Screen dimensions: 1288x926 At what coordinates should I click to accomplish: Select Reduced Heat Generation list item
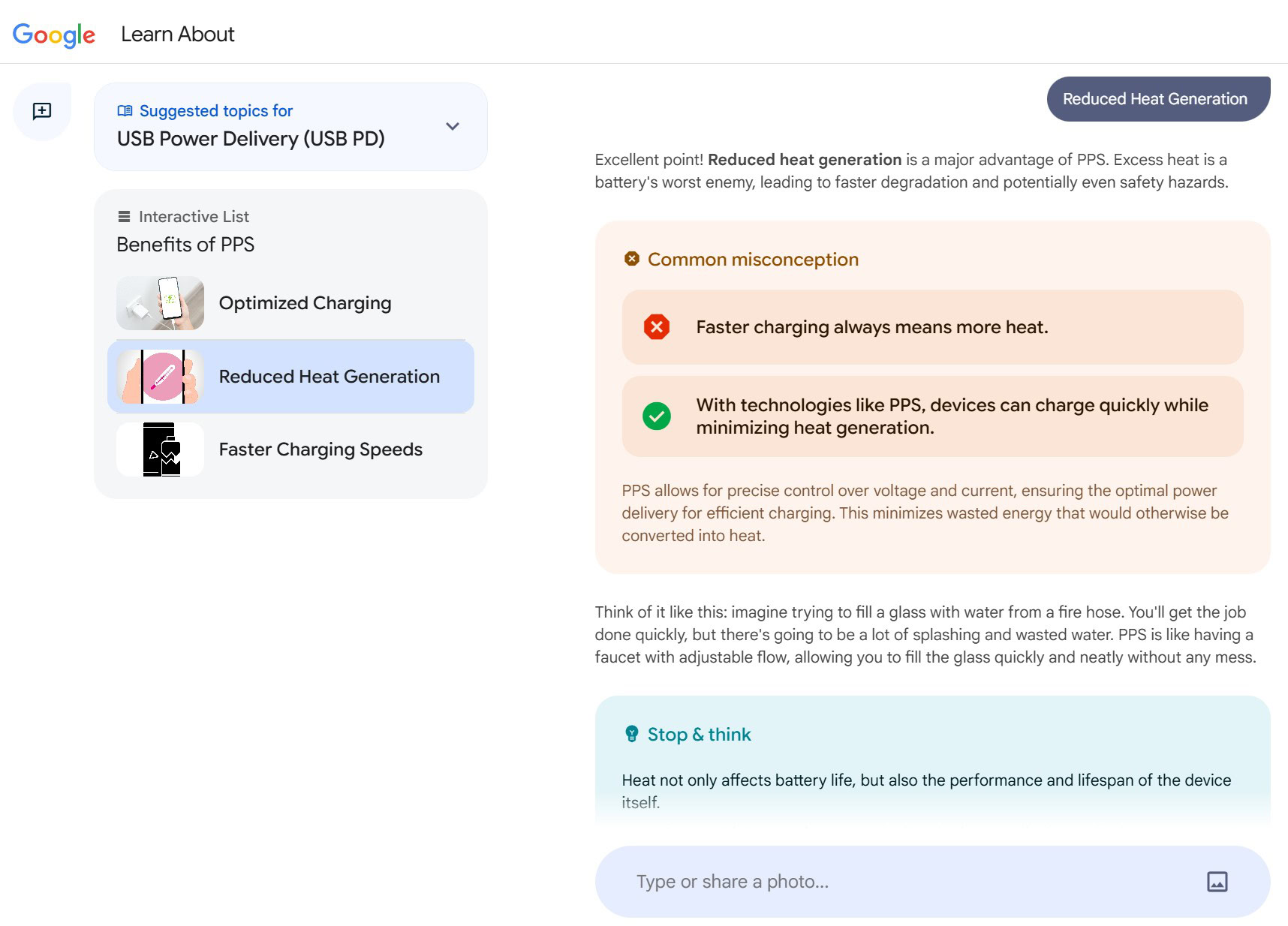(329, 377)
